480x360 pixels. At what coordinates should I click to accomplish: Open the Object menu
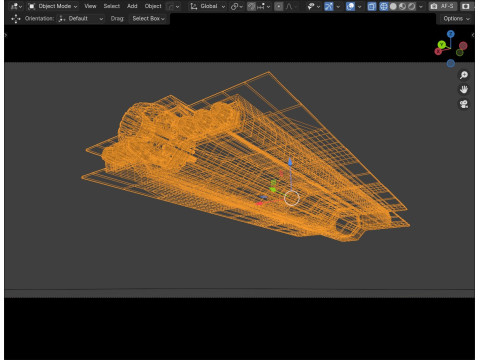click(153, 6)
